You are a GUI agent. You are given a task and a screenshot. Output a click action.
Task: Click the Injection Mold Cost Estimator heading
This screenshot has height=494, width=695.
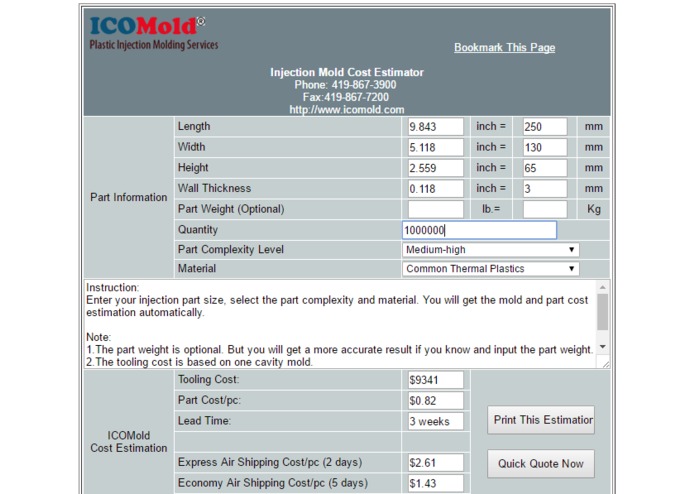point(347,72)
